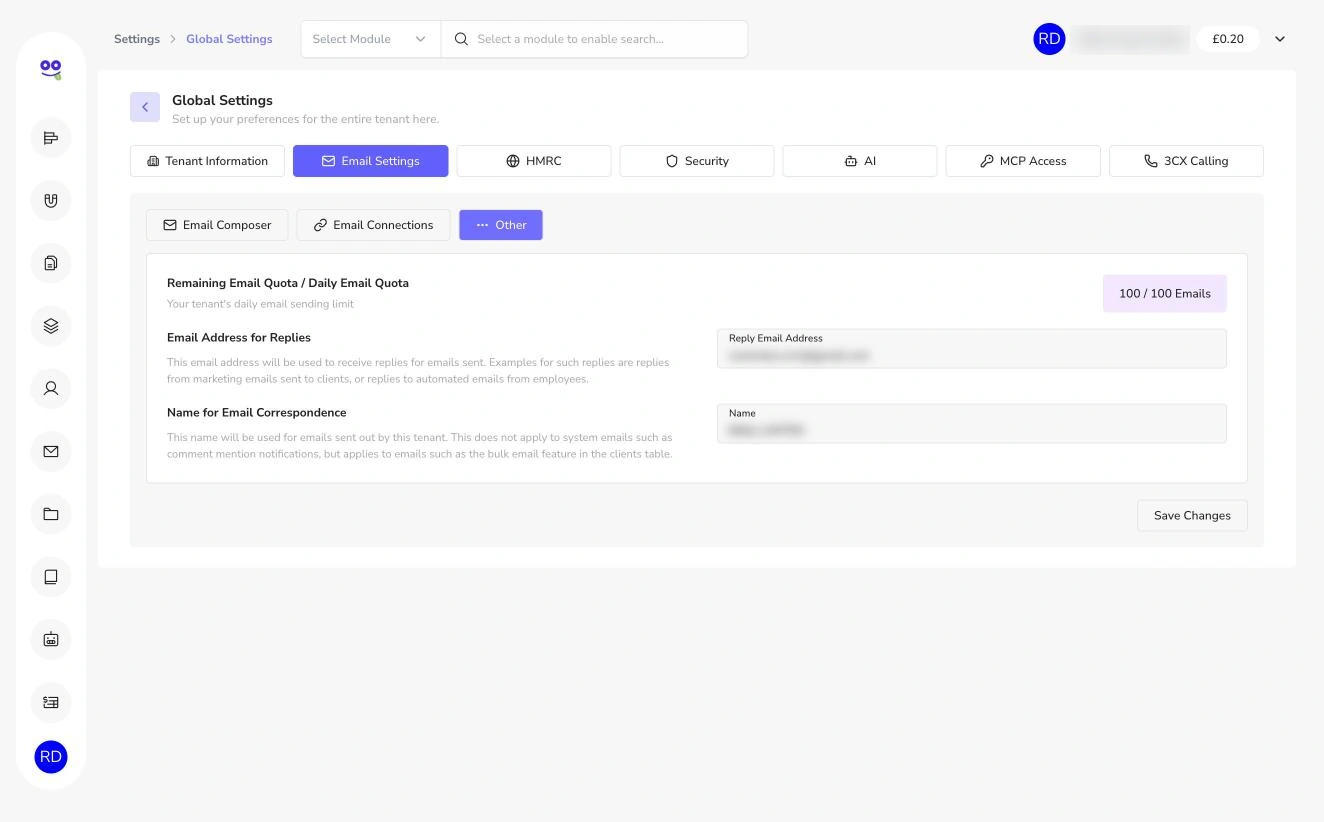Open the envelope mail icon in sidebar
Viewport: 1324px width, 822px height.
click(51, 451)
